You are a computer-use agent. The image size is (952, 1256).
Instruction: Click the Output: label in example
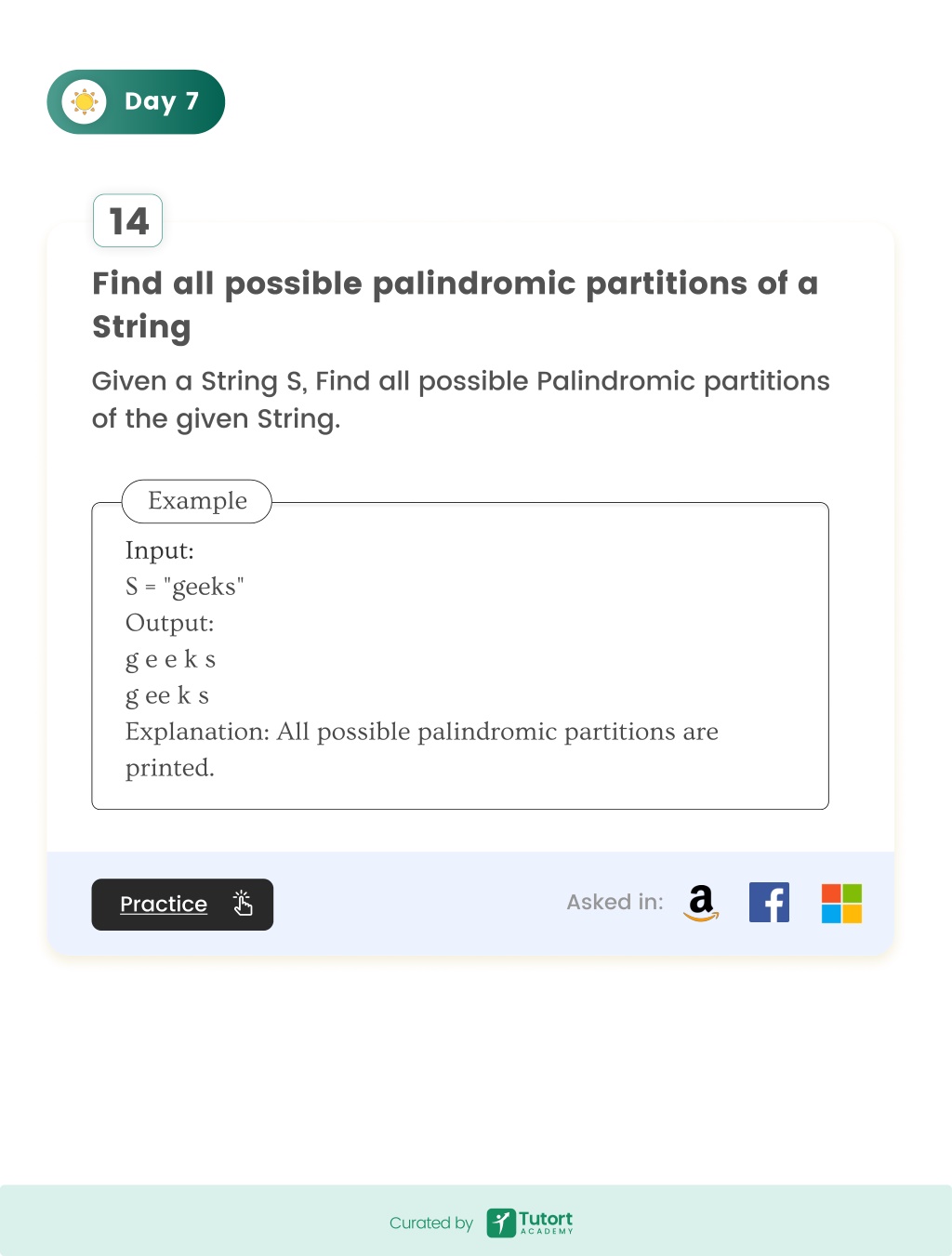[170, 623]
